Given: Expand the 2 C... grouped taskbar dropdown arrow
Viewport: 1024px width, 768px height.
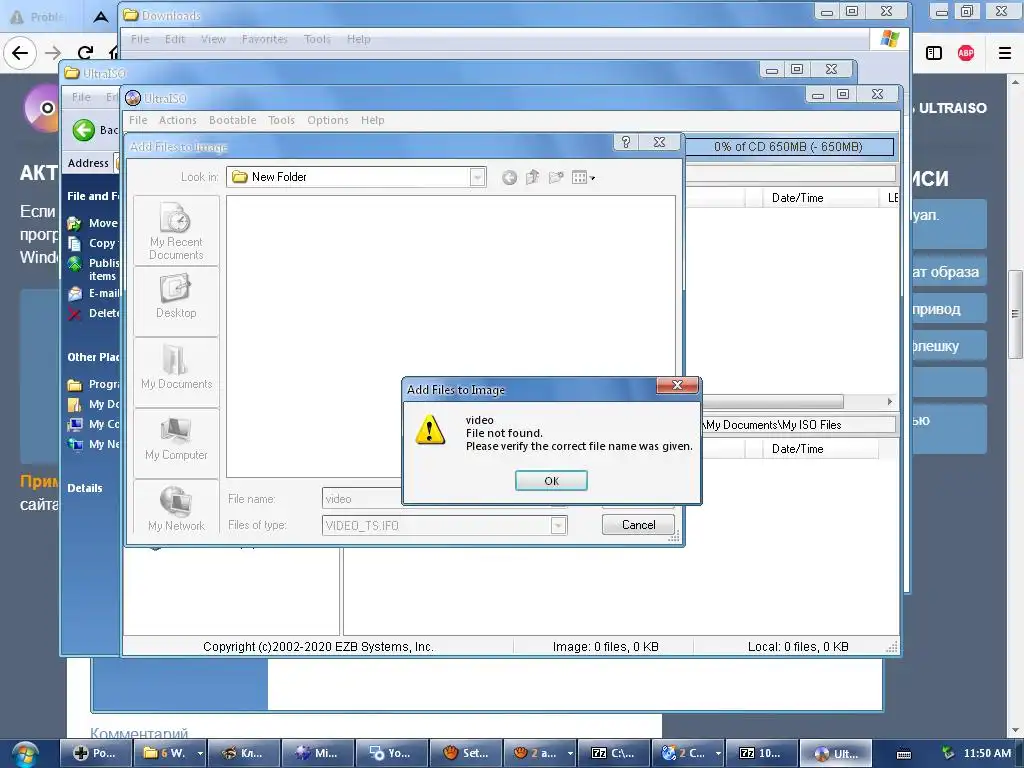Looking at the screenshot, I should pos(718,754).
